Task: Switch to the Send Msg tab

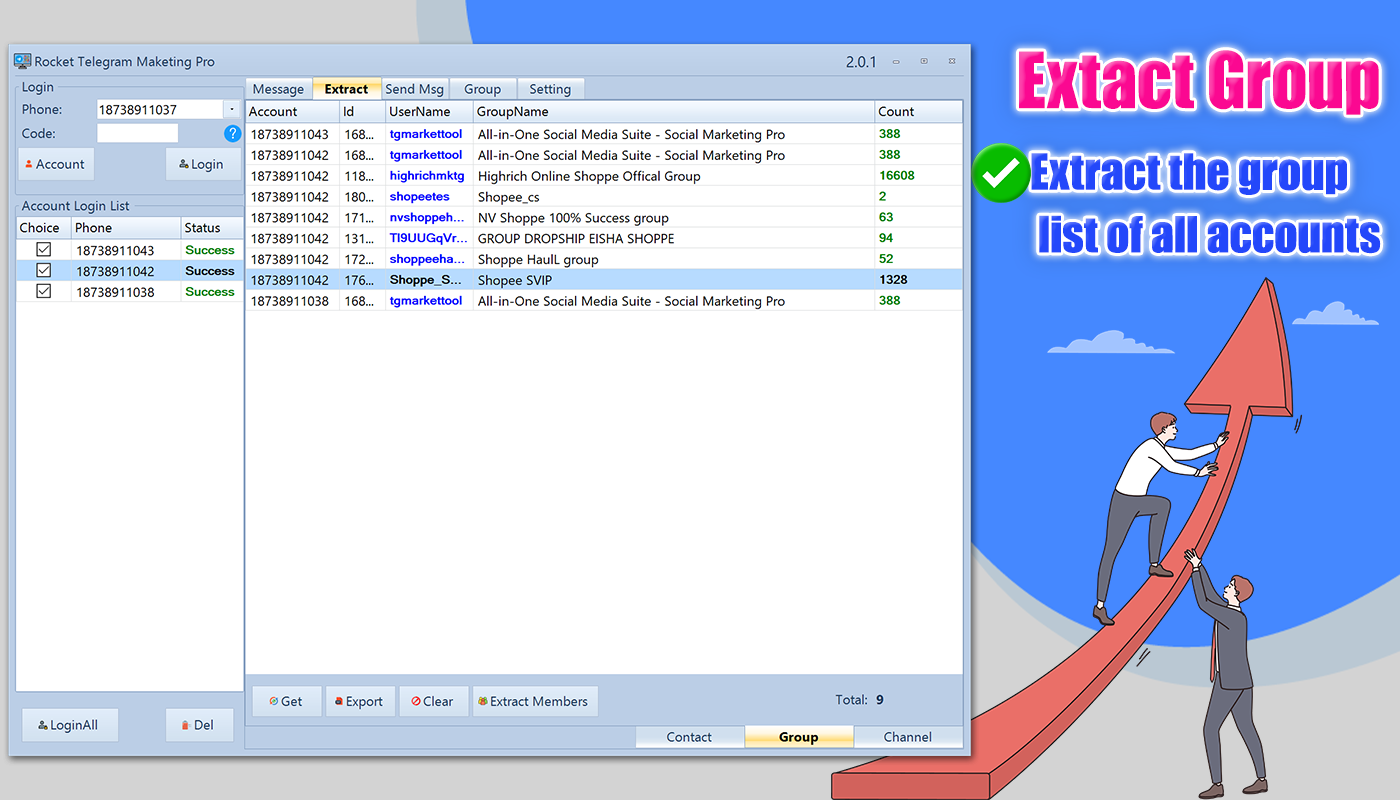Action: (414, 88)
